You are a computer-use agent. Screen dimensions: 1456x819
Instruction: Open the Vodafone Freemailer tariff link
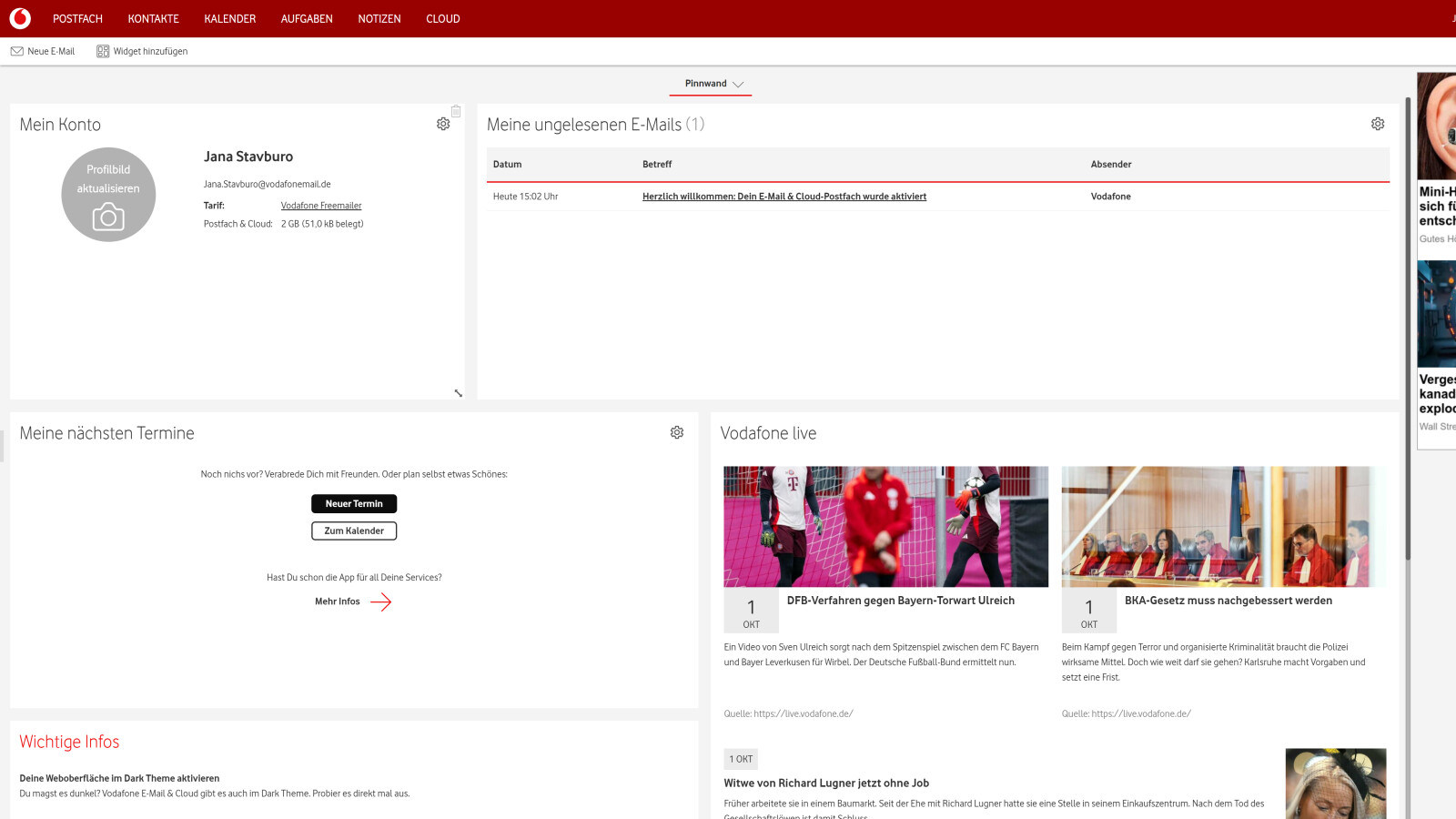coord(320,206)
